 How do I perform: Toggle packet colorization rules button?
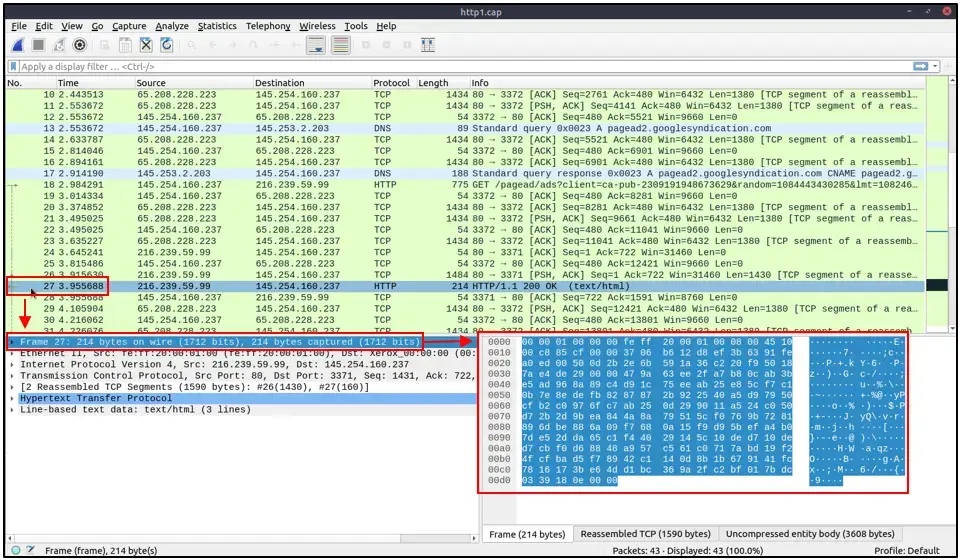[341, 45]
